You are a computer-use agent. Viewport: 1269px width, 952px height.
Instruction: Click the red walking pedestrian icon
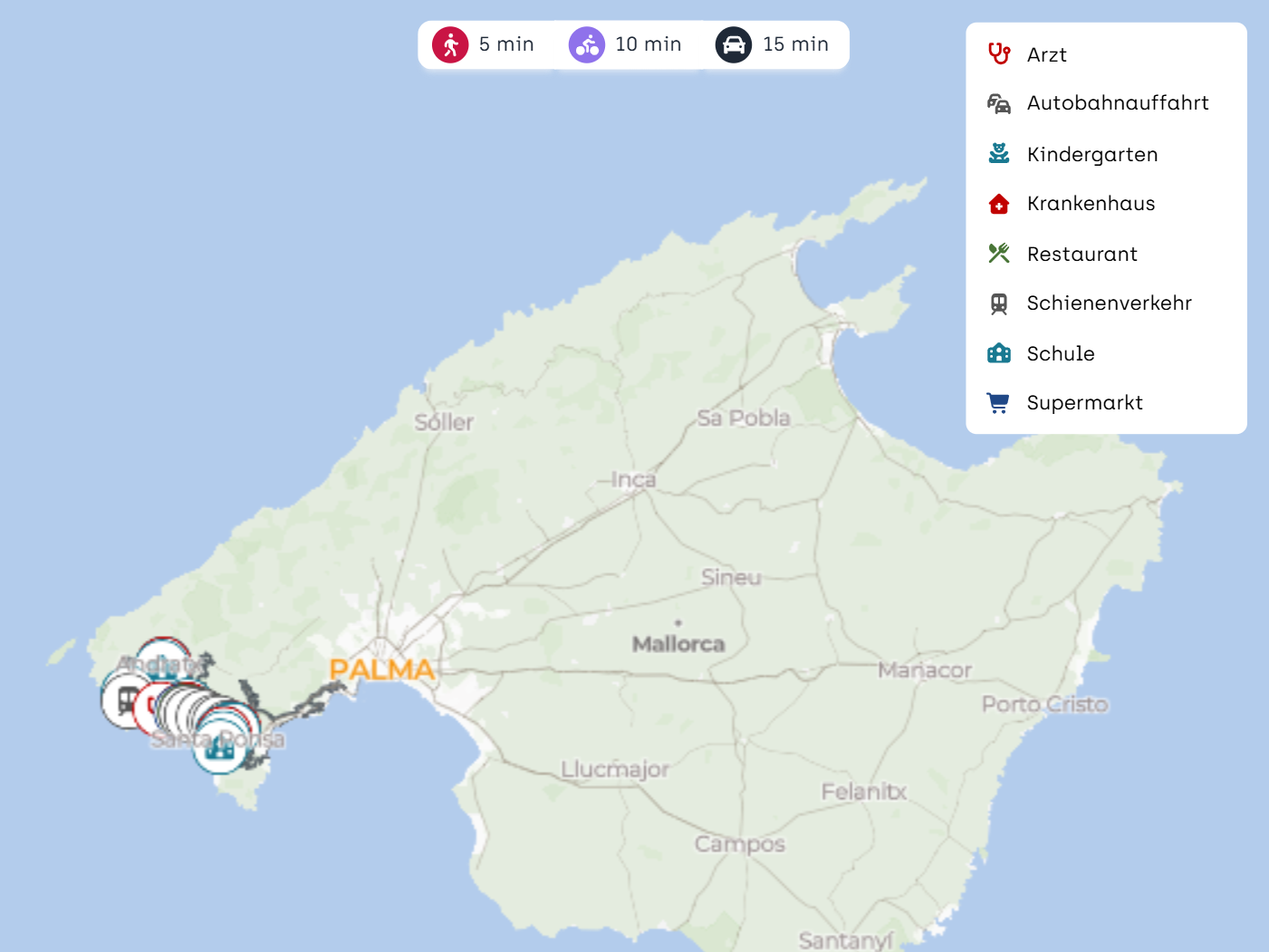[450, 44]
